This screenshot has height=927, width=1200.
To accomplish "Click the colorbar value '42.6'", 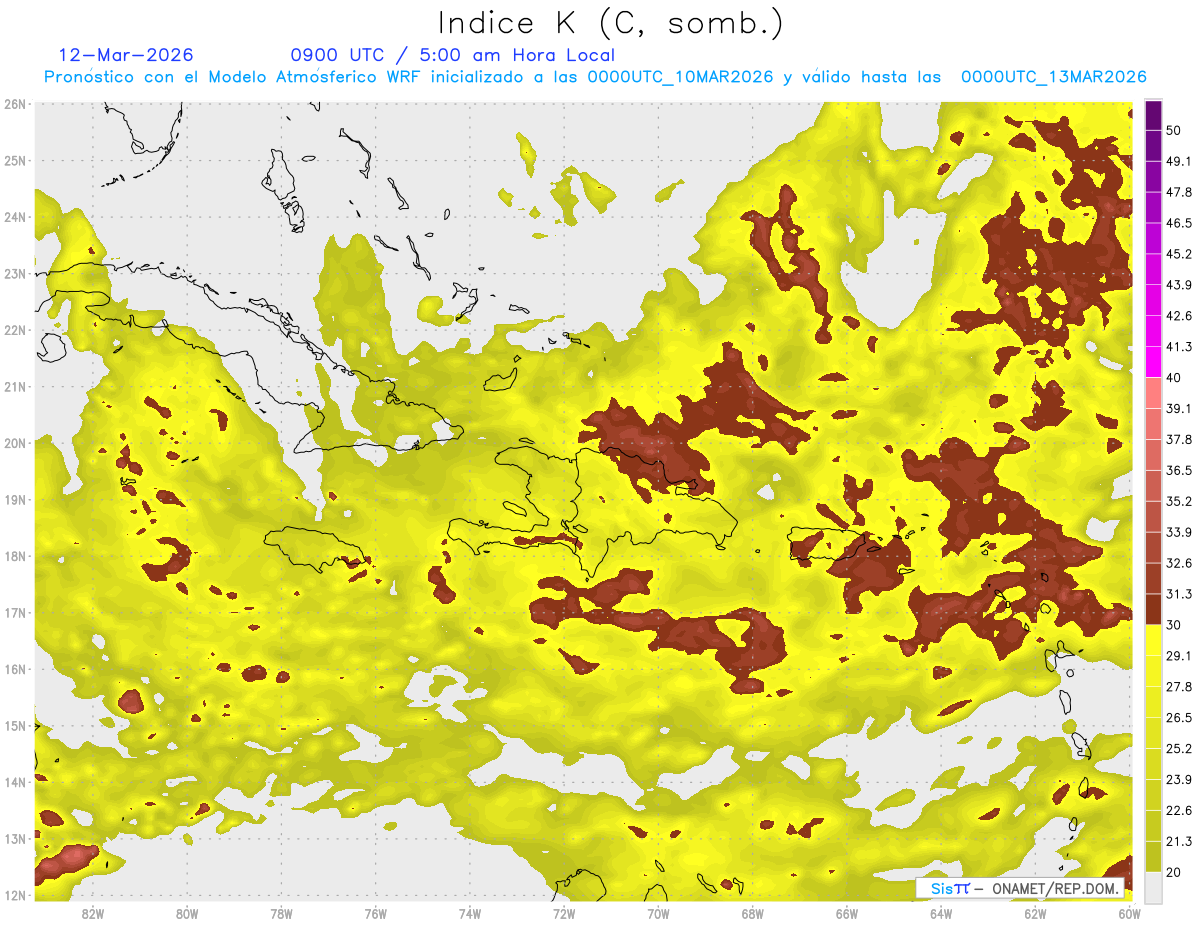I will (1179, 316).
